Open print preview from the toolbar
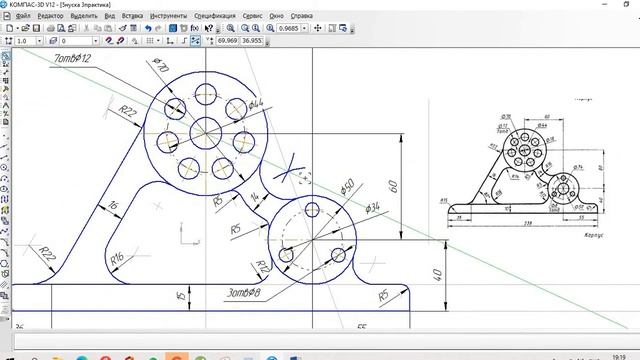The image size is (640, 360). pyautogui.click(x=61, y=28)
